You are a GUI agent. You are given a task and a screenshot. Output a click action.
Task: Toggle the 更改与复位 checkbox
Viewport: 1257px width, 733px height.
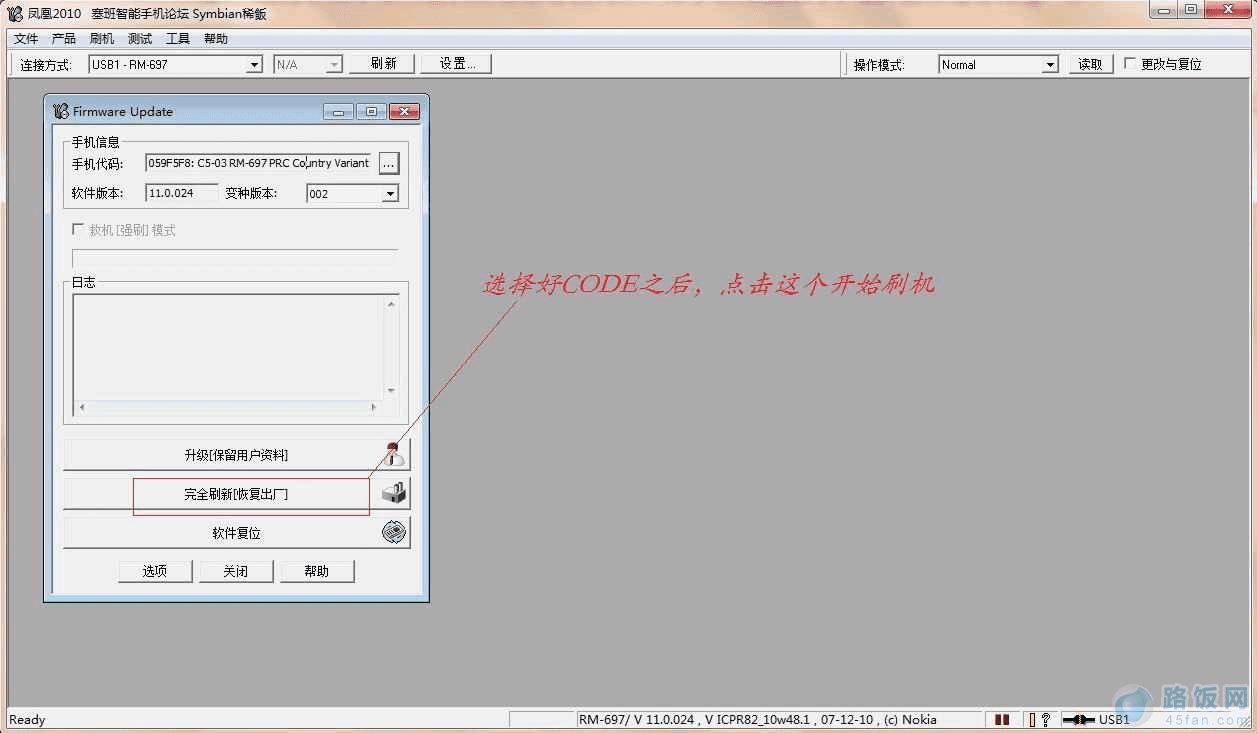point(1130,63)
